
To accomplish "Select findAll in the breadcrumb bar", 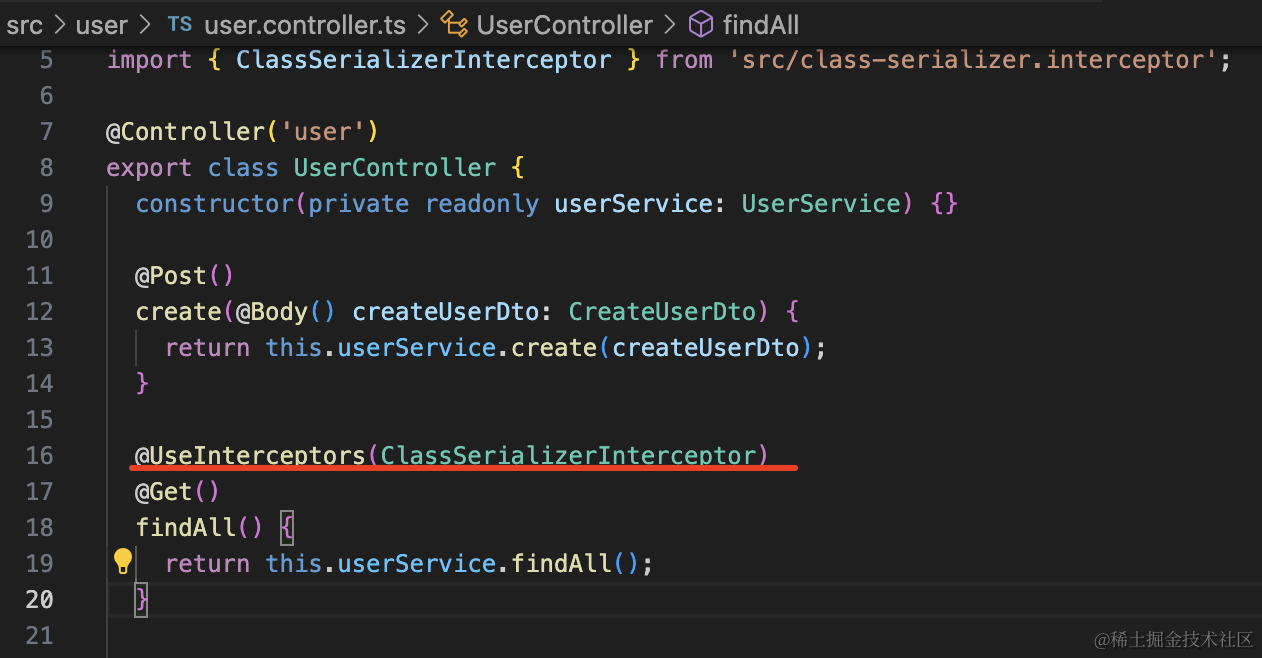I will 761,25.
